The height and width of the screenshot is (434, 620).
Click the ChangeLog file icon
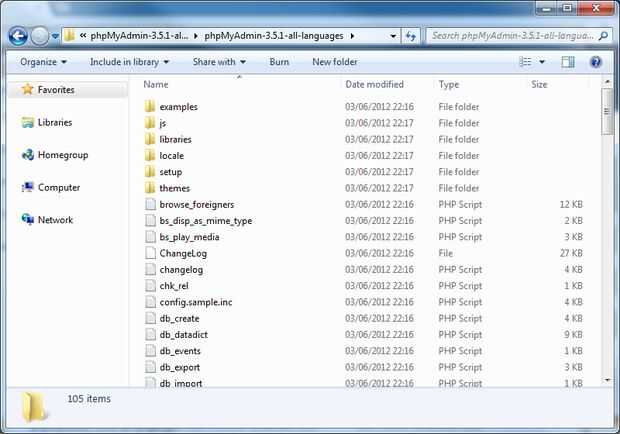pos(150,253)
